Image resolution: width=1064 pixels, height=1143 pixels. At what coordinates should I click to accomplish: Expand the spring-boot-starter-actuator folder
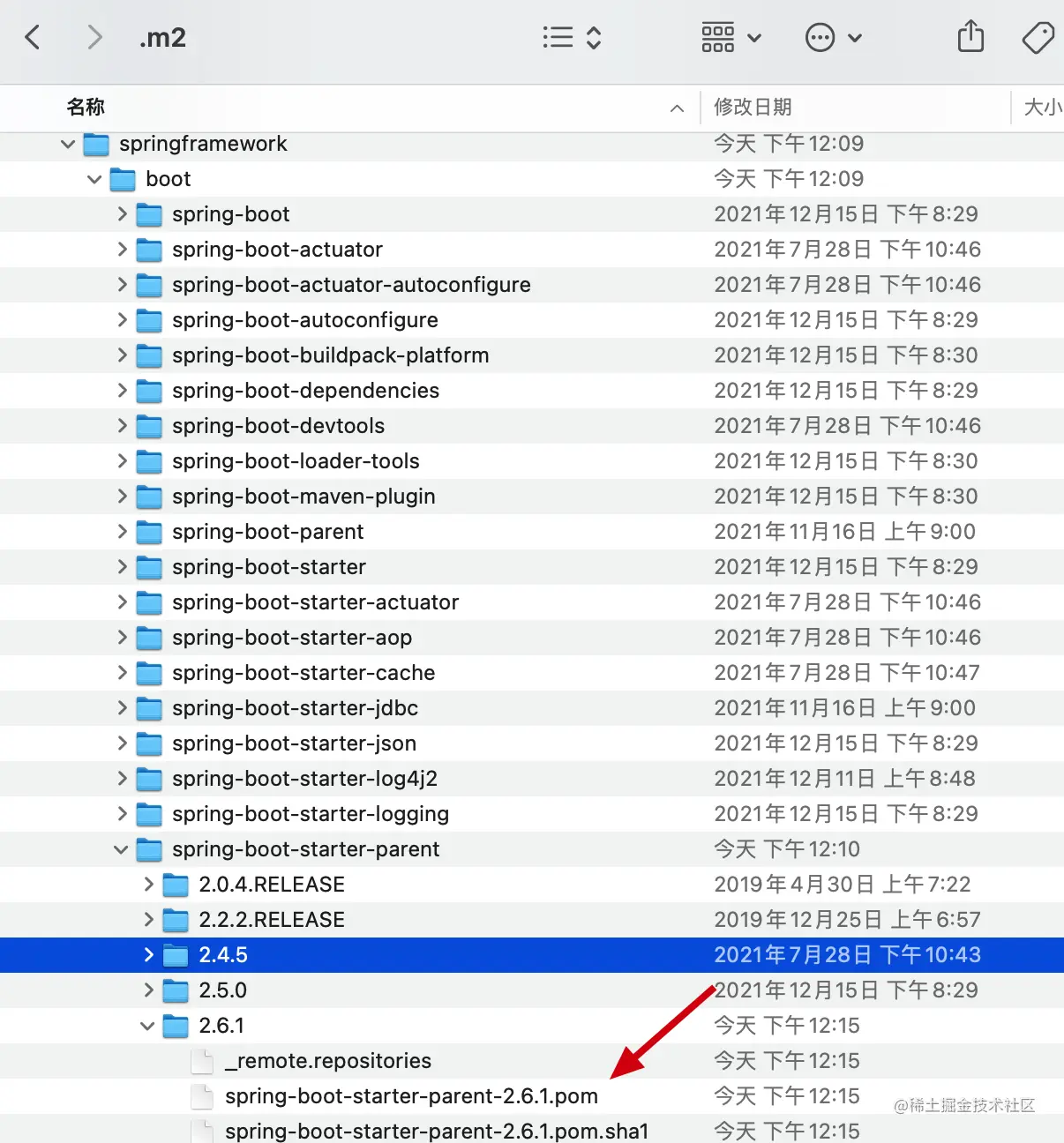[122, 602]
